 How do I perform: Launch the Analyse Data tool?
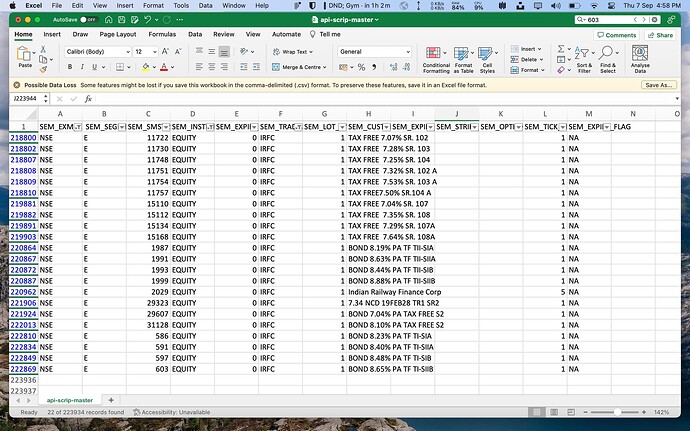coord(642,58)
